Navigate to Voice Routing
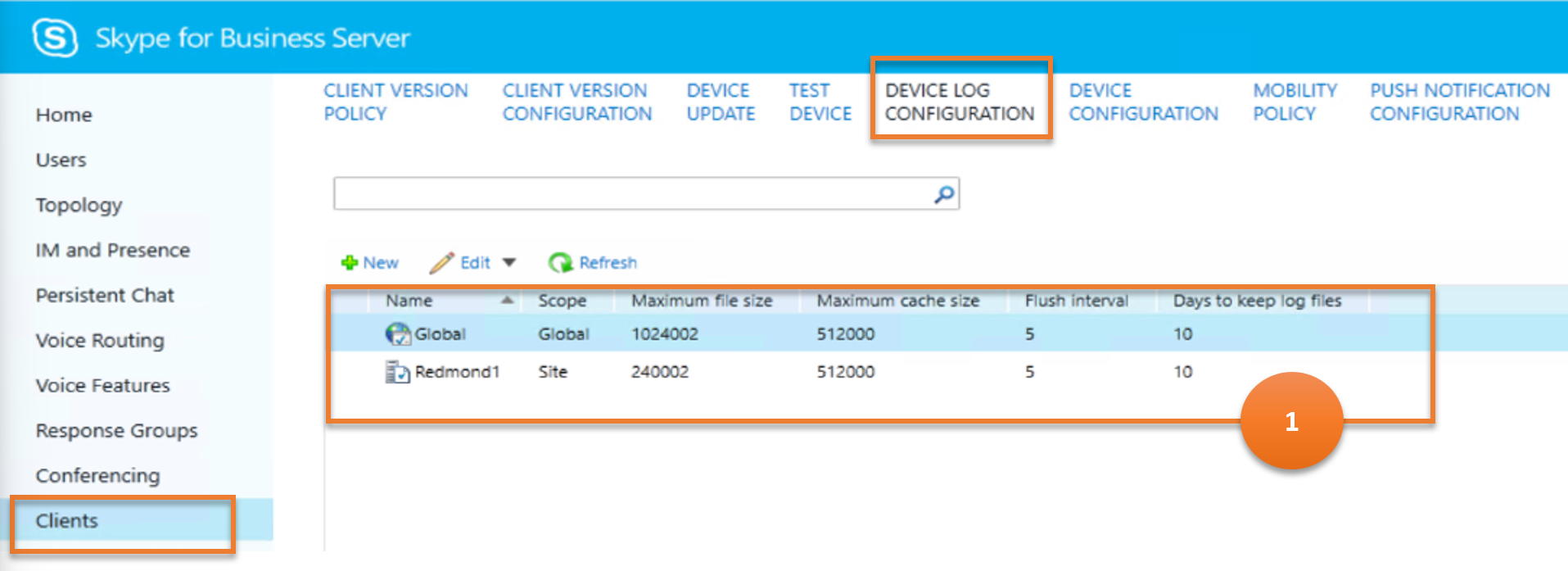 tap(100, 340)
